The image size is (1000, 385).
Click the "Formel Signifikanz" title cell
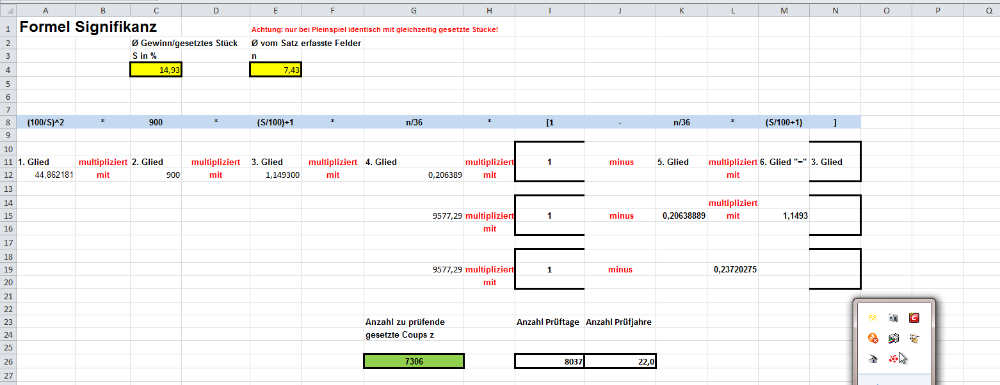(88, 27)
